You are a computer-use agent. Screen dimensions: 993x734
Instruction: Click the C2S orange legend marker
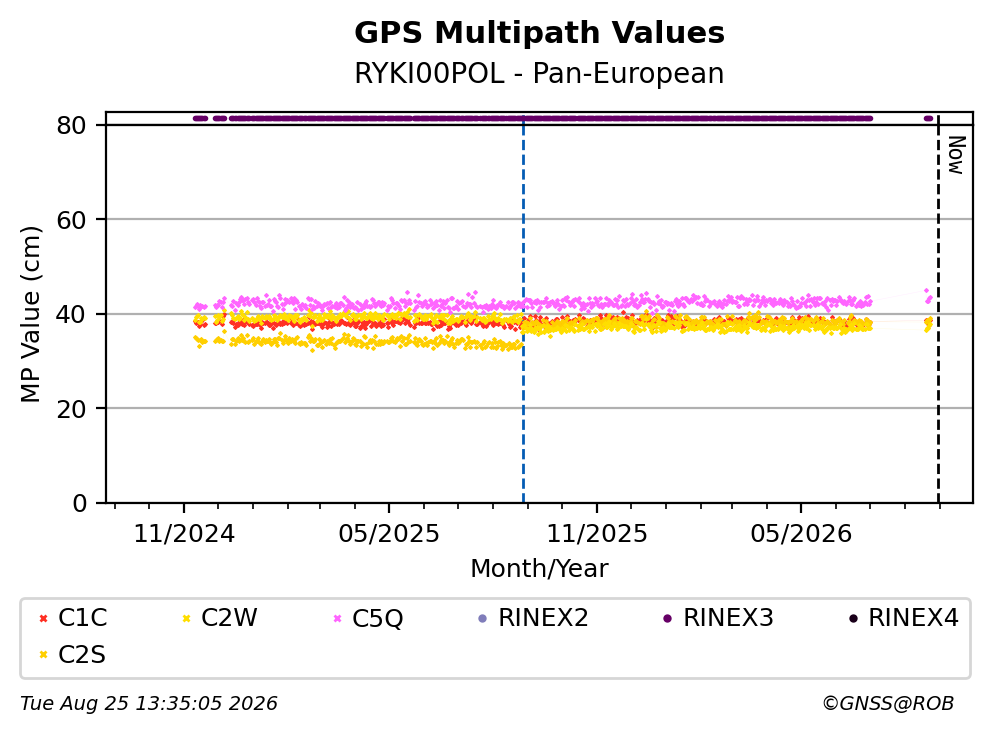pyautogui.click(x=43, y=655)
